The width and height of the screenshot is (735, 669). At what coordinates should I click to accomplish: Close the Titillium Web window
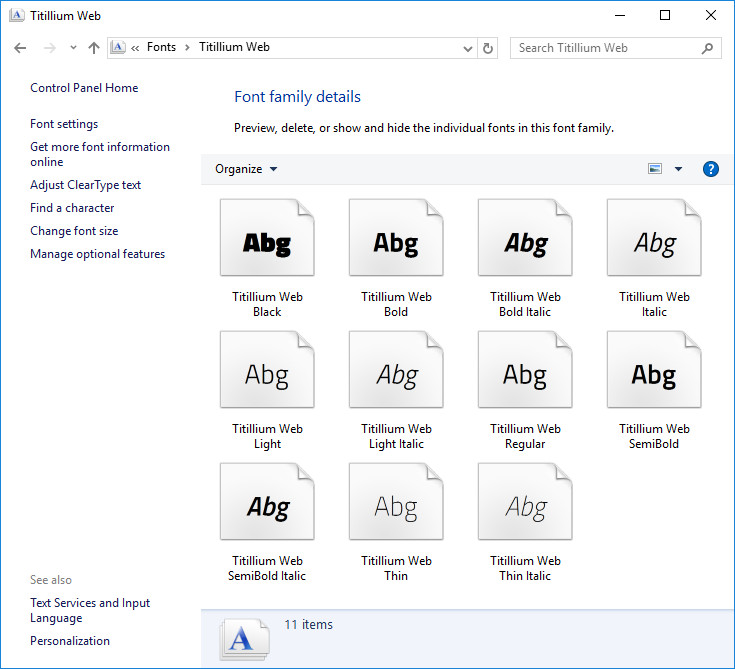click(711, 15)
